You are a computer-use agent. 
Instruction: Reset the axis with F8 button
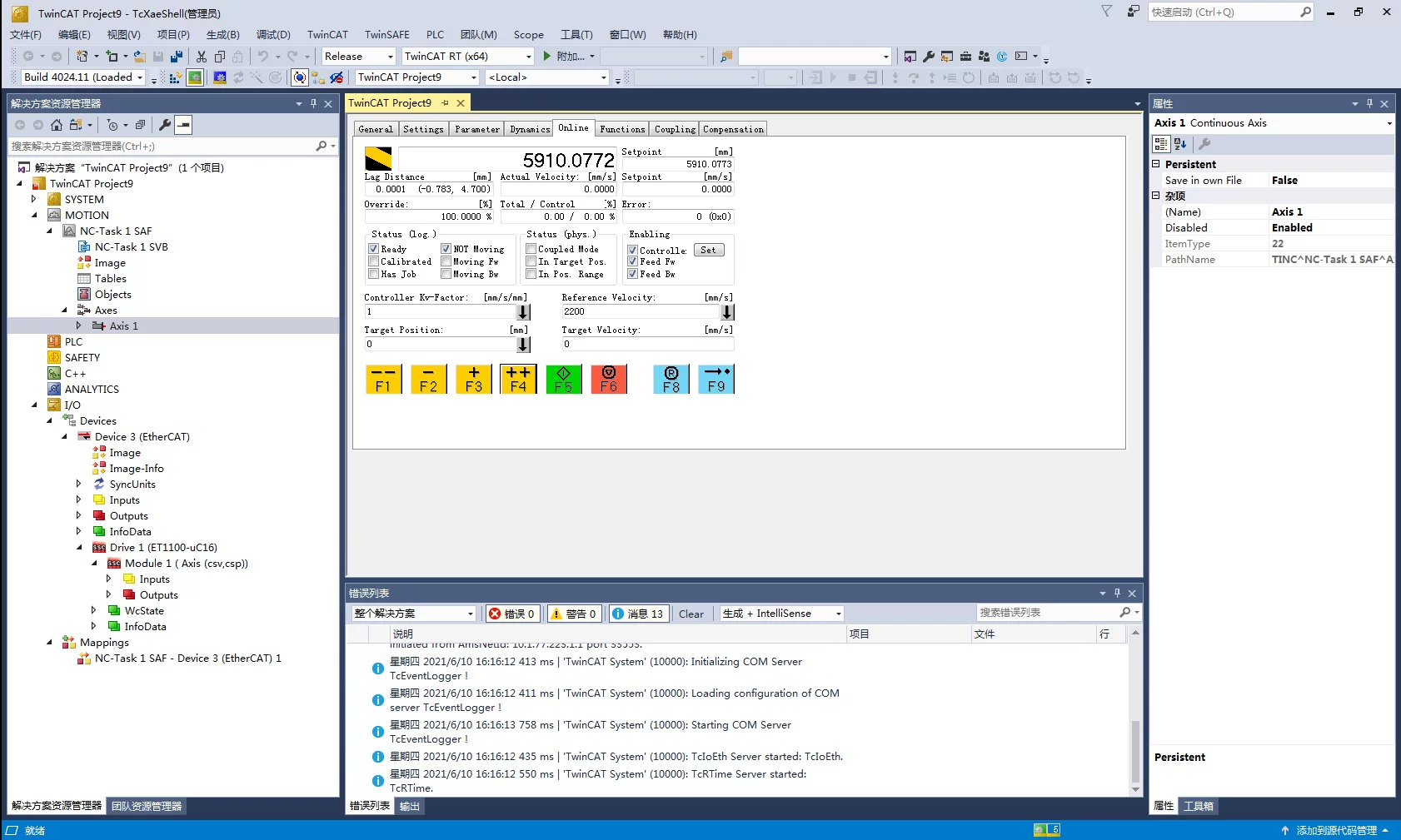pyautogui.click(x=671, y=379)
